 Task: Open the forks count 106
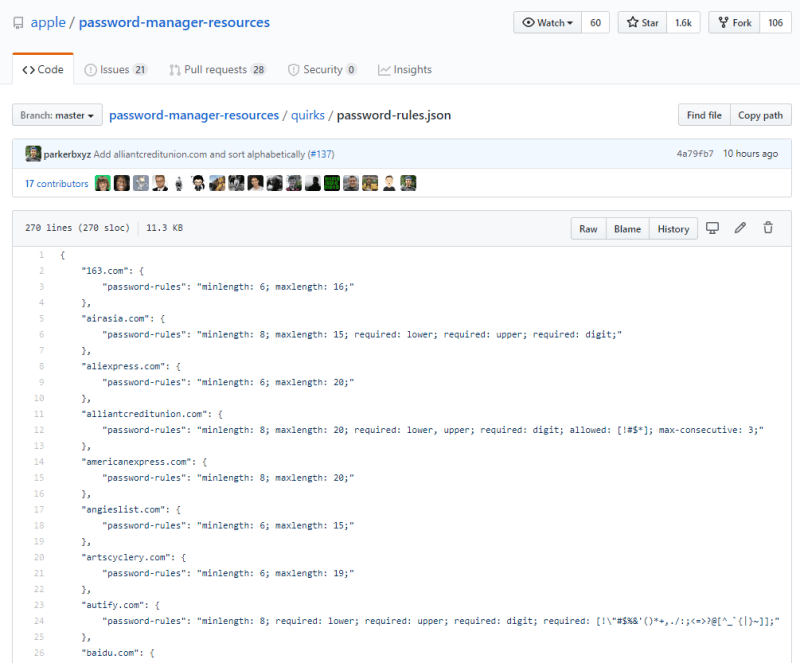(776, 23)
